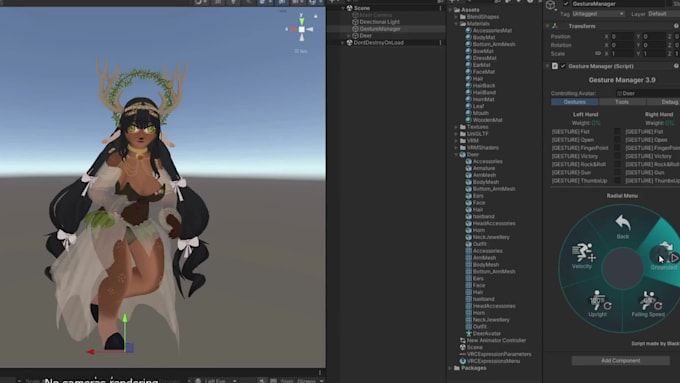The height and width of the screenshot is (383, 680).
Task: Click the scene orientation gizmo center cube
Action: coord(301,29)
